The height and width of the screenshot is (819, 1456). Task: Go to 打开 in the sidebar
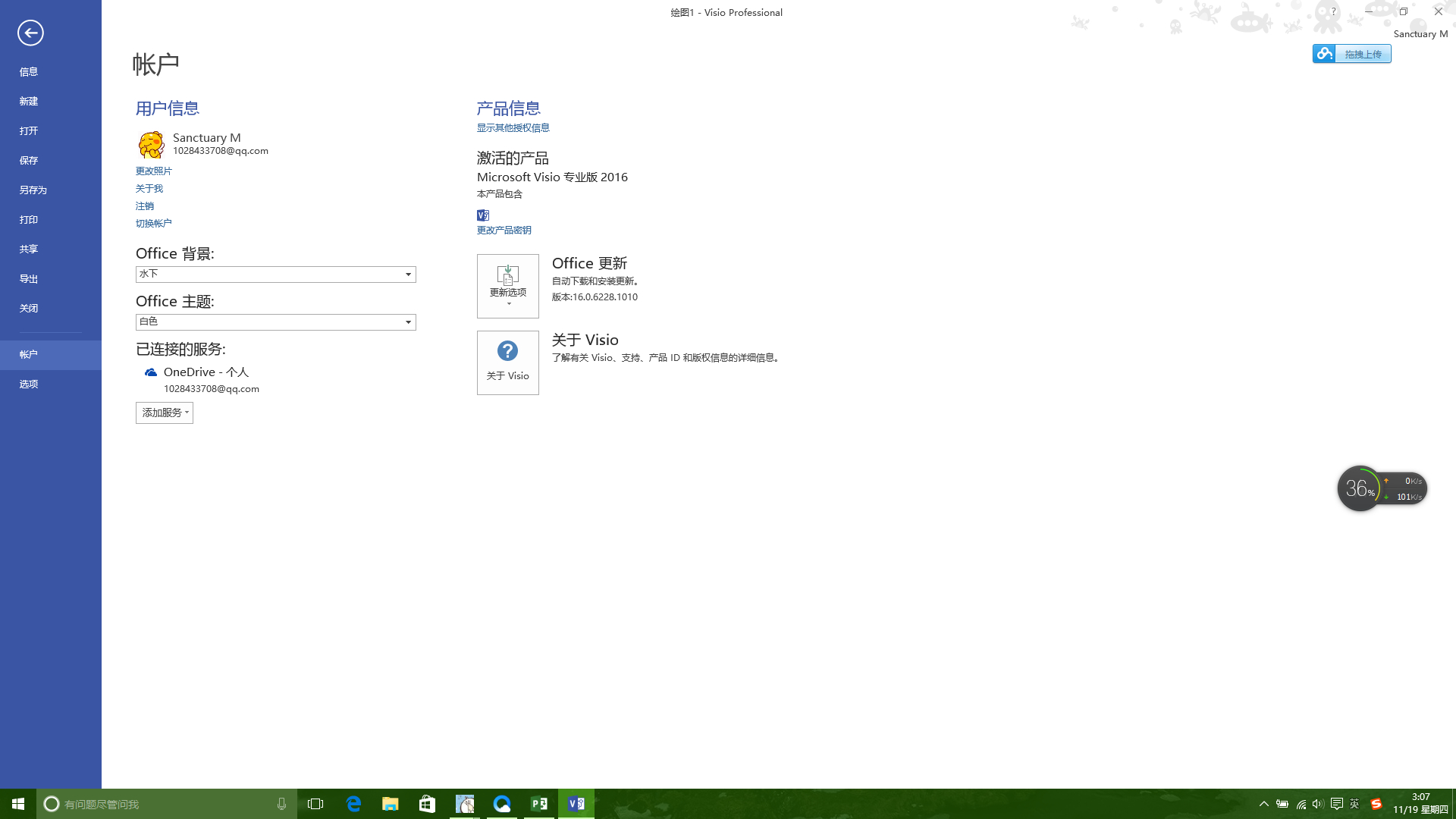pos(51,131)
